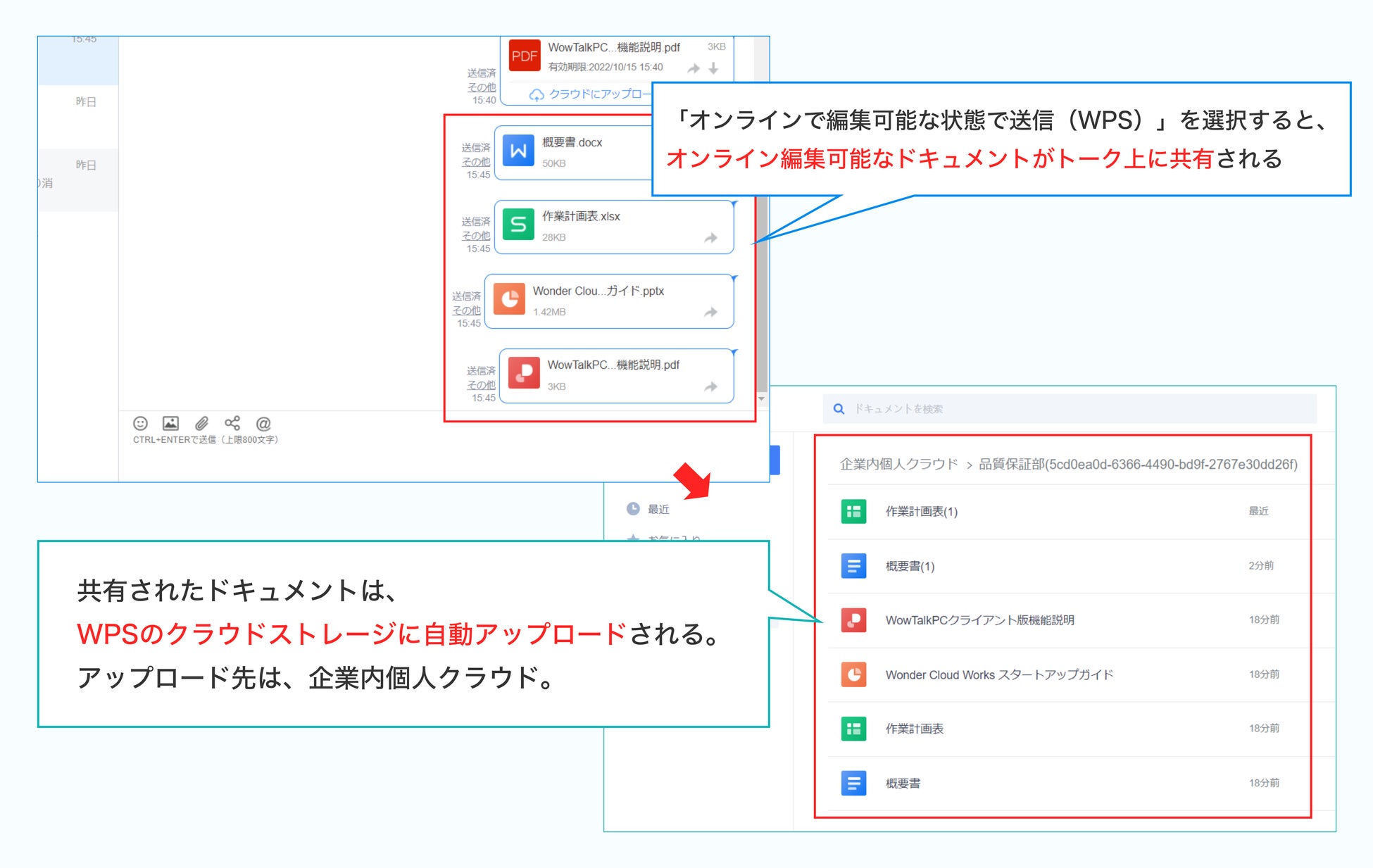Click the @ mention icon
Viewport: 1373px width, 868px height.
pos(263,424)
